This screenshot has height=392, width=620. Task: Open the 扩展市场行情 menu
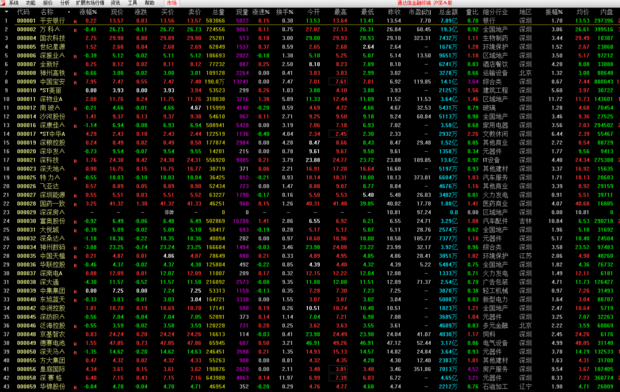(x=90, y=3)
